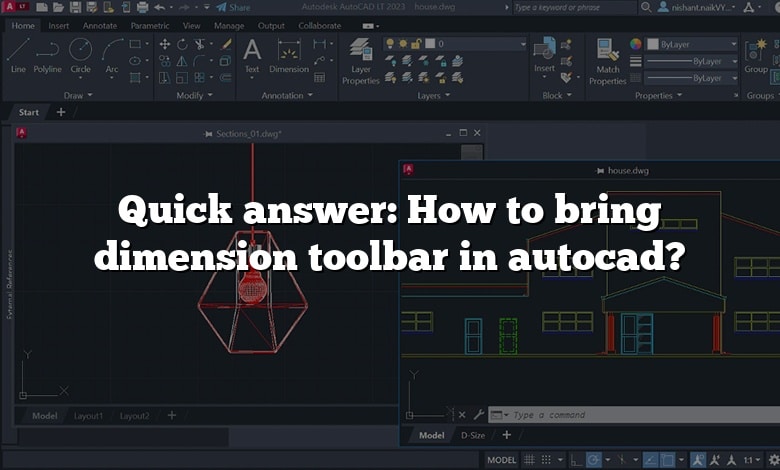Click the command line customize wrench

pyautogui.click(x=479, y=414)
